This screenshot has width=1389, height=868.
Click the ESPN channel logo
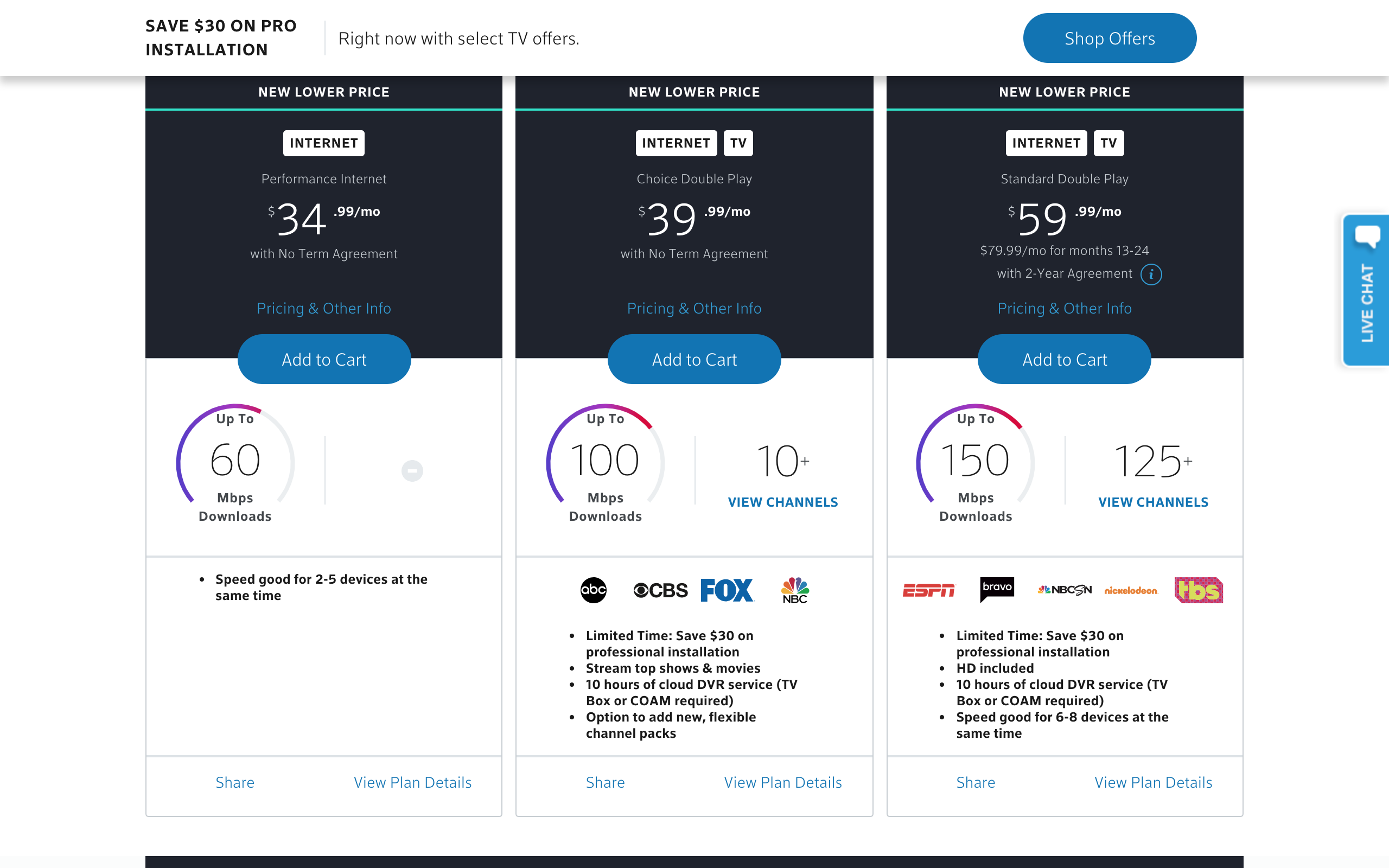point(929,590)
